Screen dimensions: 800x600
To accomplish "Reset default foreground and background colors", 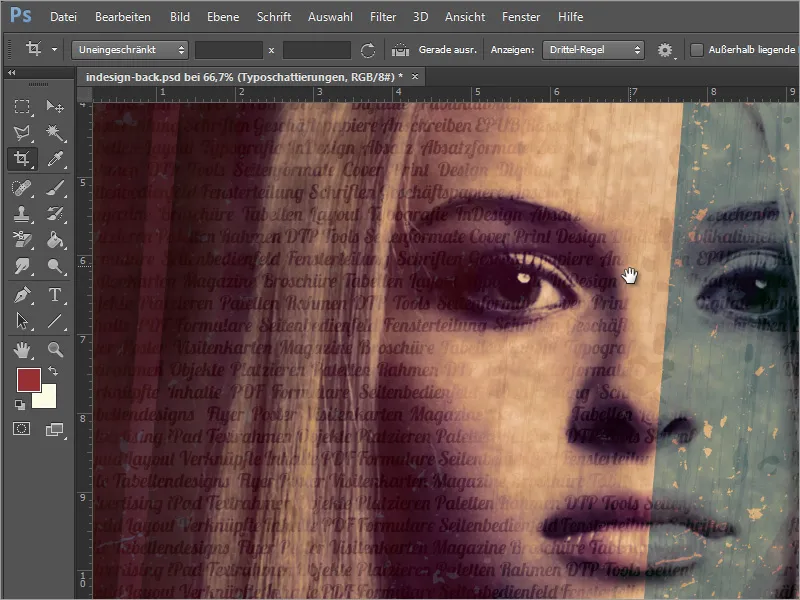I will tap(19, 405).
